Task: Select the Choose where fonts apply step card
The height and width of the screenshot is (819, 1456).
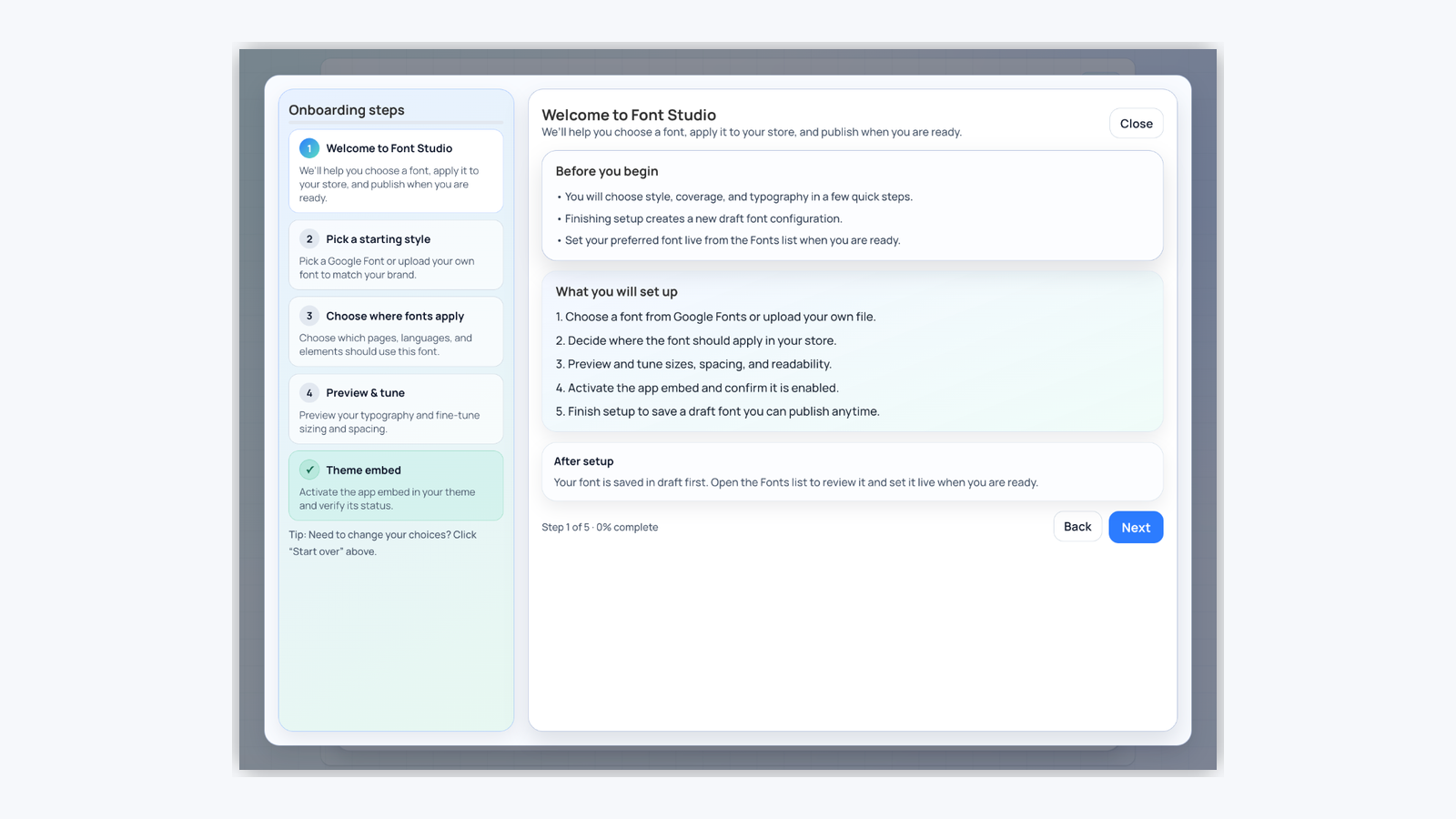Action: coord(396,331)
